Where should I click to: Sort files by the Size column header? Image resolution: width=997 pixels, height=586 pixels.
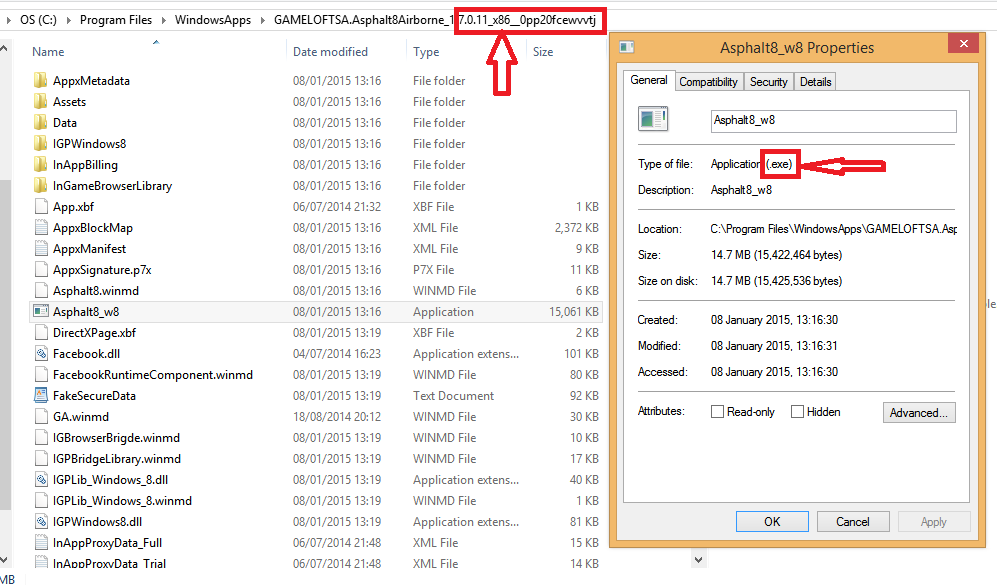[542, 51]
